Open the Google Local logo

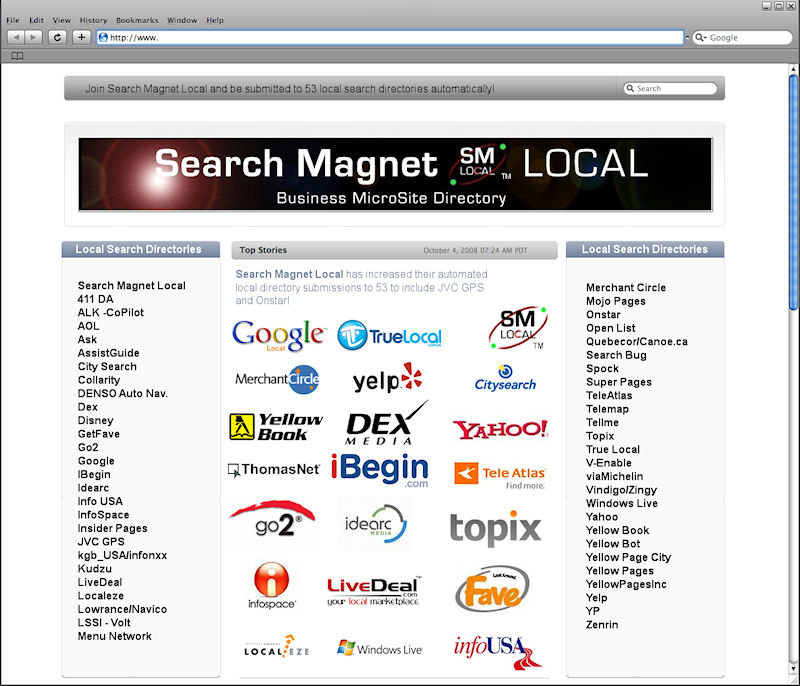279,336
